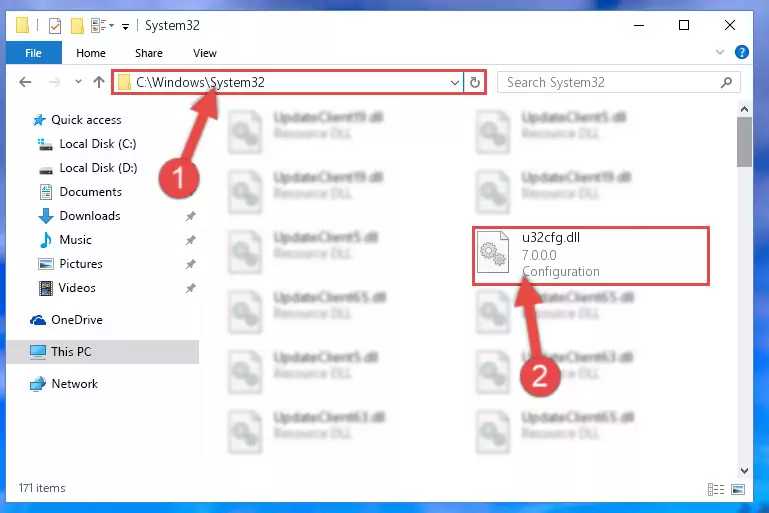The width and height of the screenshot is (769, 513).
Task: Click the scrollbar down arrow
Action: tap(744, 471)
